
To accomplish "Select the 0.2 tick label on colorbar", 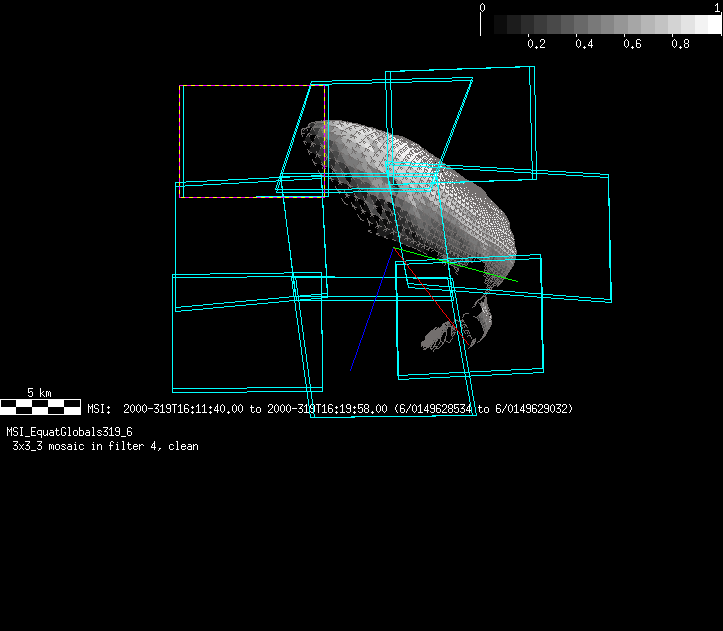I will click(536, 44).
